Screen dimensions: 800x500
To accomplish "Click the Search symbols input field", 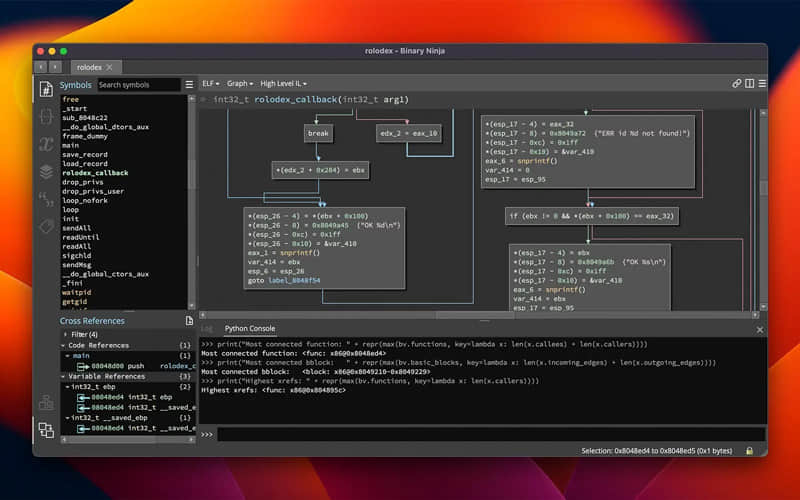I will tap(138, 85).
